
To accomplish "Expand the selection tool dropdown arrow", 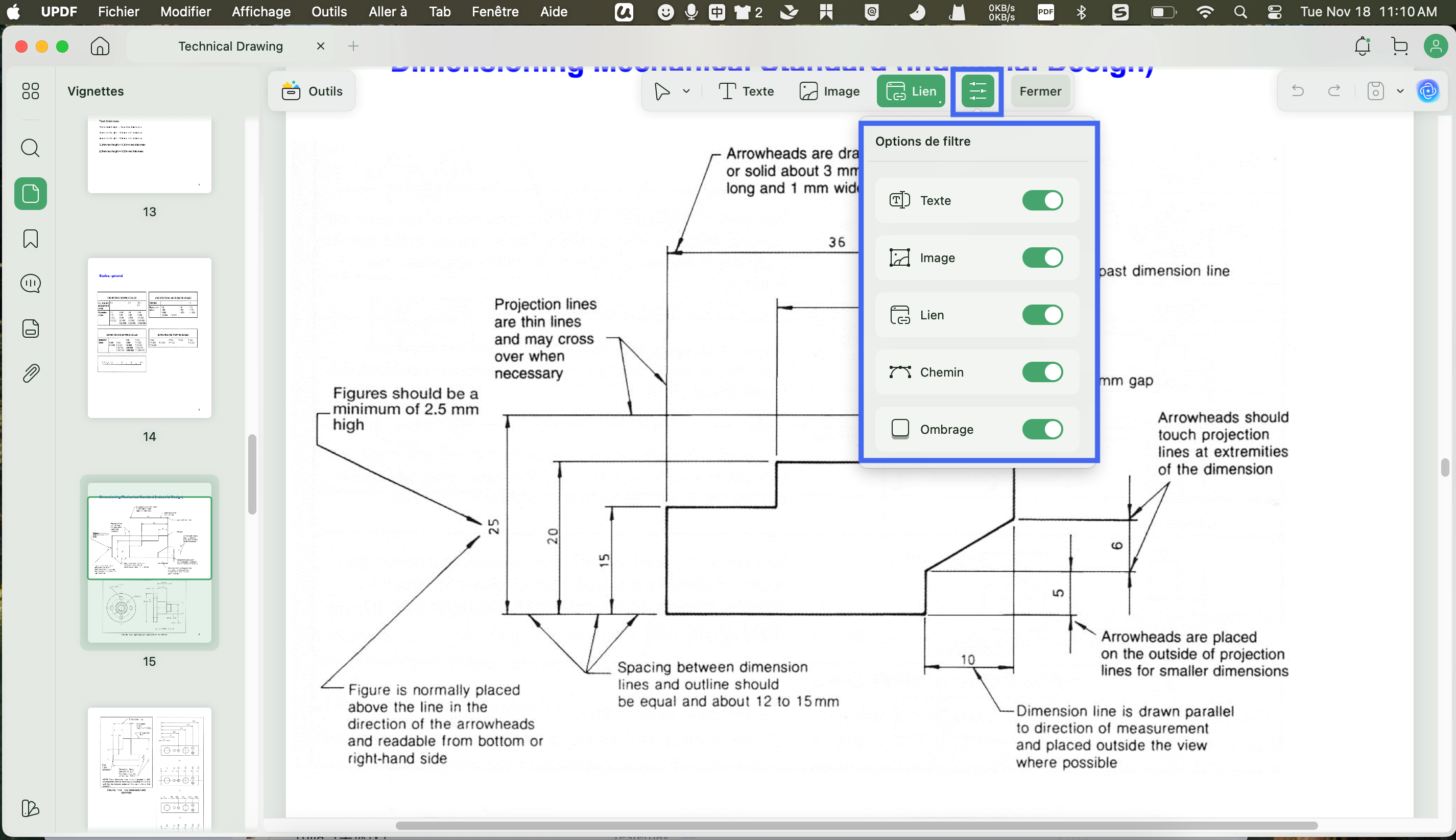I will click(x=686, y=91).
